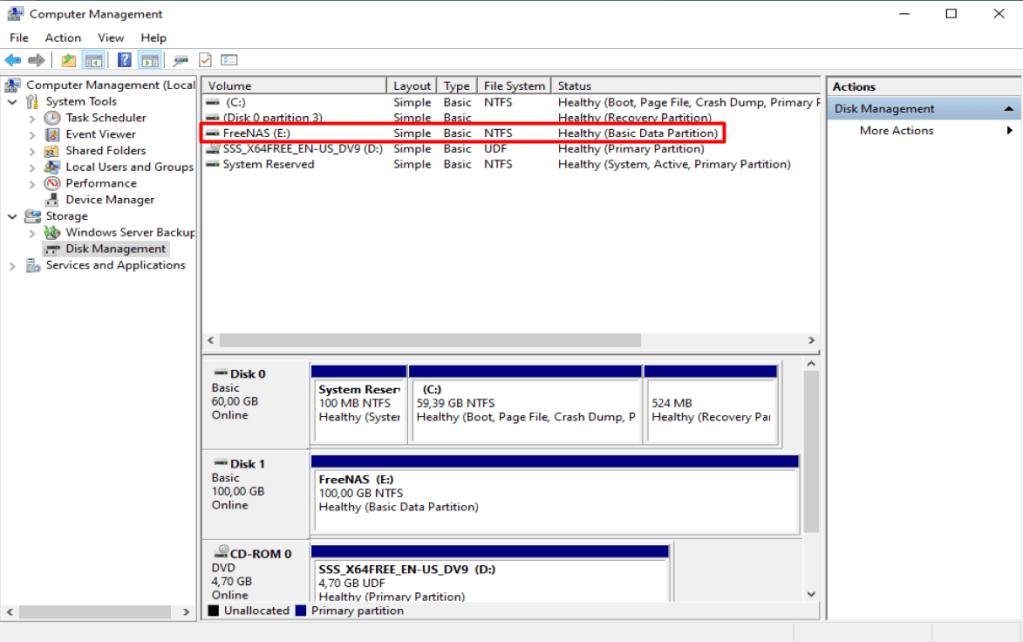This screenshot has height=642, width=1023.
Task: Click the Computer Management root icon in tree
Action: 12,85
